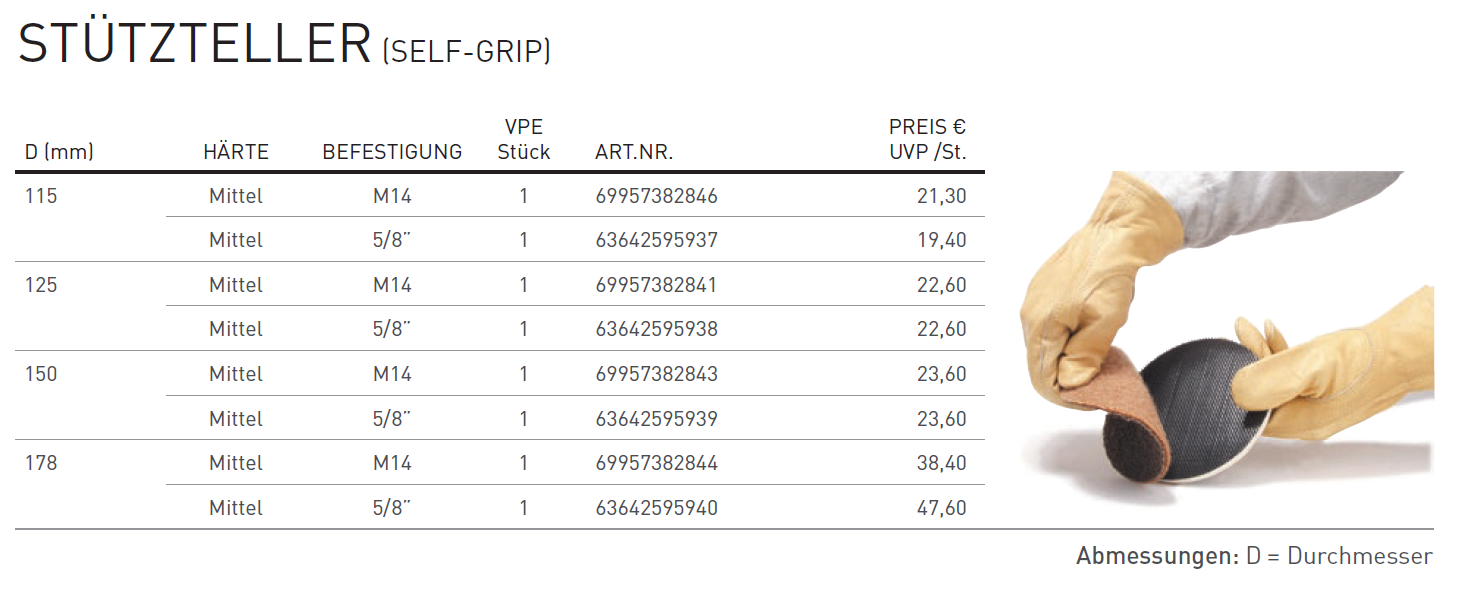Click the ART.NR. column header

[x=634, y=153]
